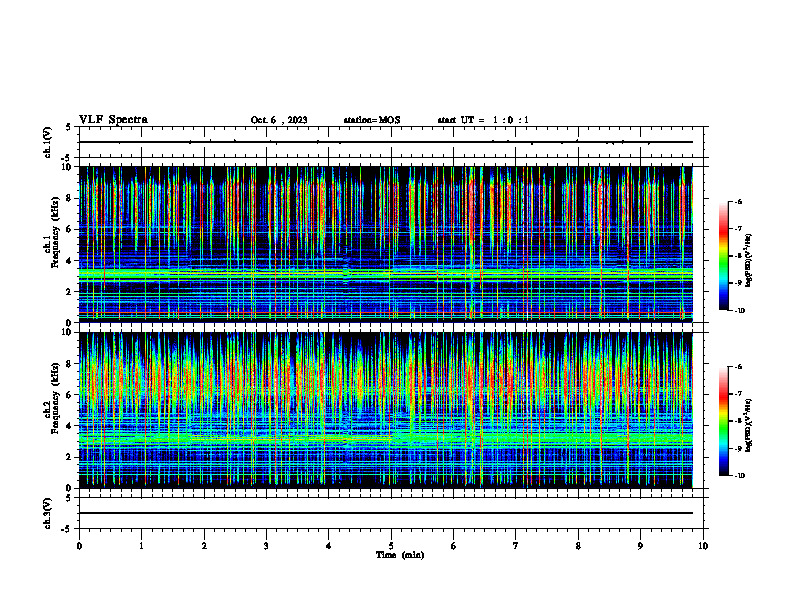The height and width of the screenshot is (612, 792).
Task: Select the date text "Oct. 6 , 2023"
Action: (279, 120)
